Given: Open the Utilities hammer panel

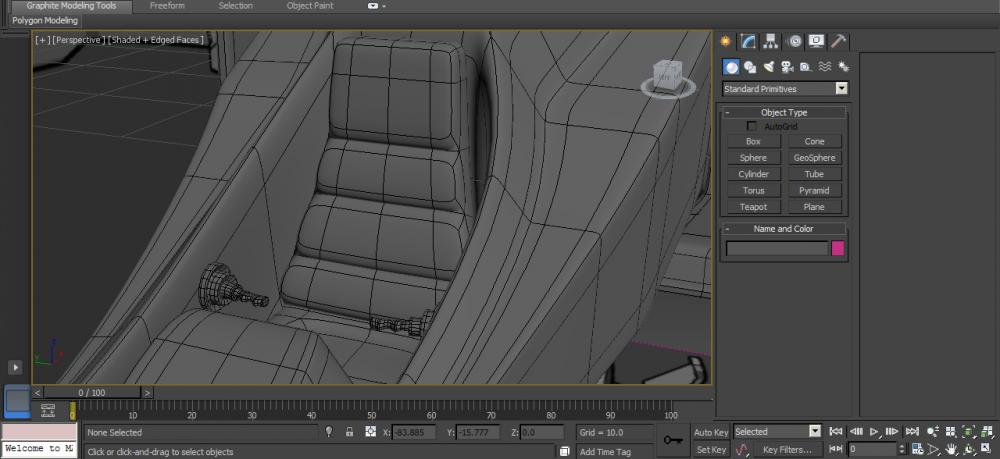Looking at the screenshot, I should coord(839,41).
